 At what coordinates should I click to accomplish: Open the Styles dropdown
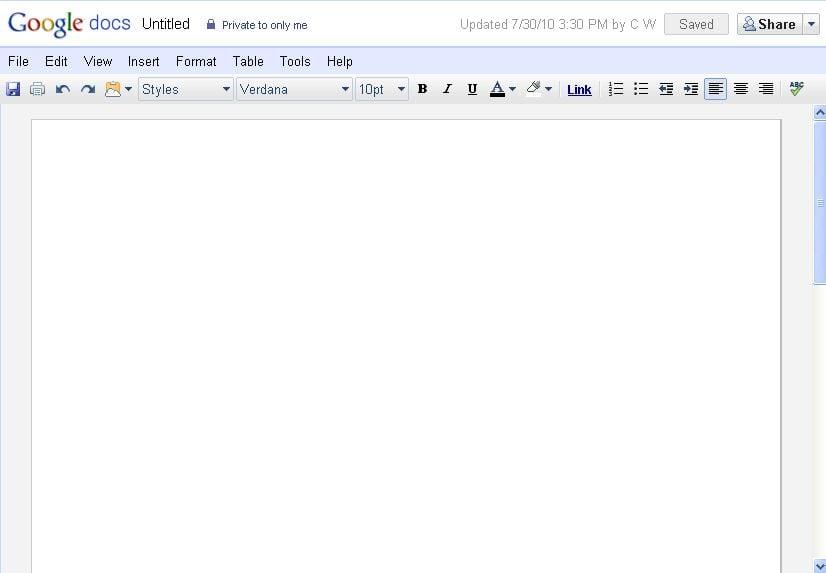click(x=186, y=89)
